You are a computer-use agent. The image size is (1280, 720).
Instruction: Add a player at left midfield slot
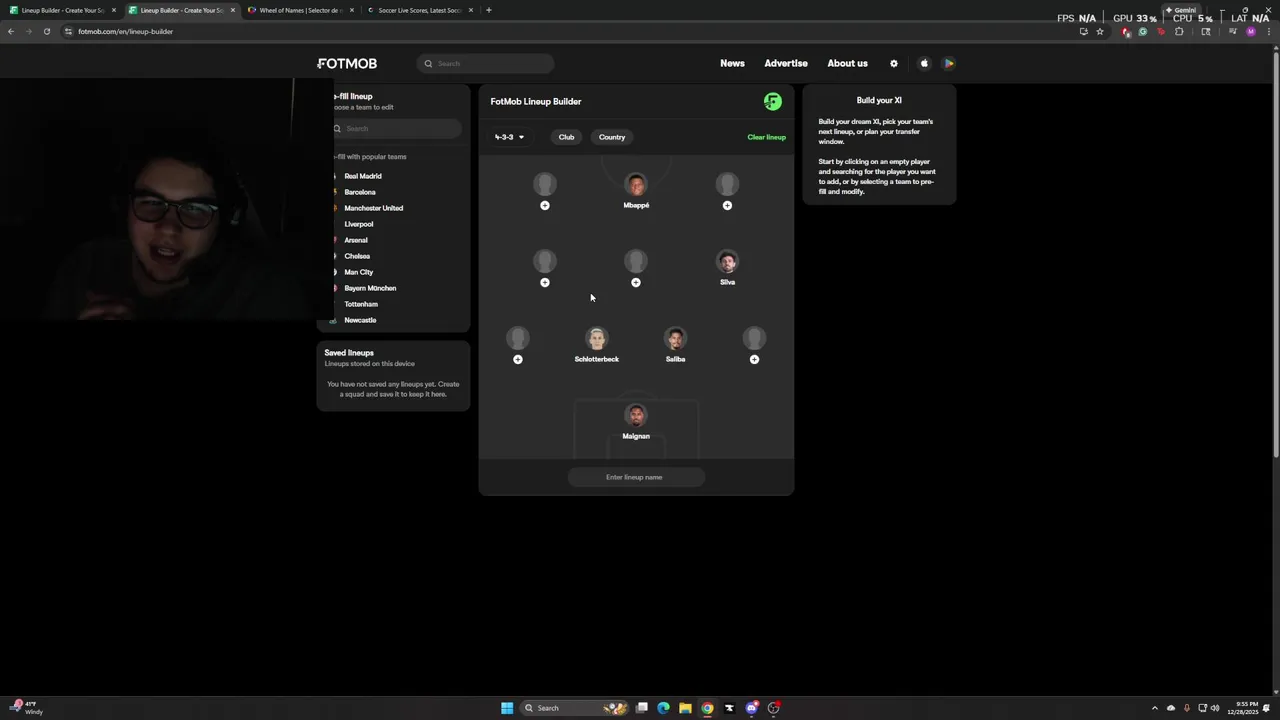click(545, 282)
